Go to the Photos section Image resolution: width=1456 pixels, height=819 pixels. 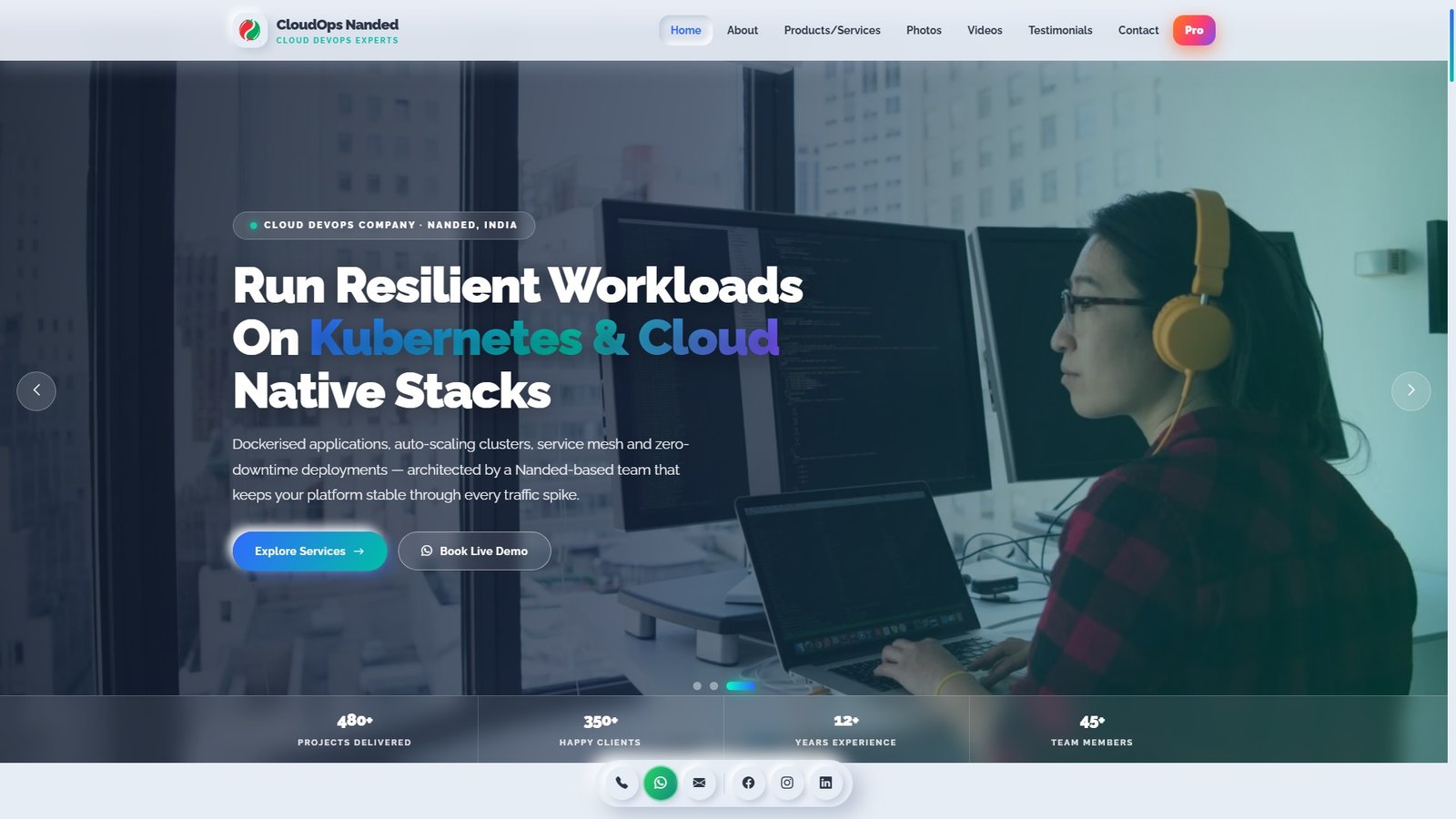(x=924, y=30)
